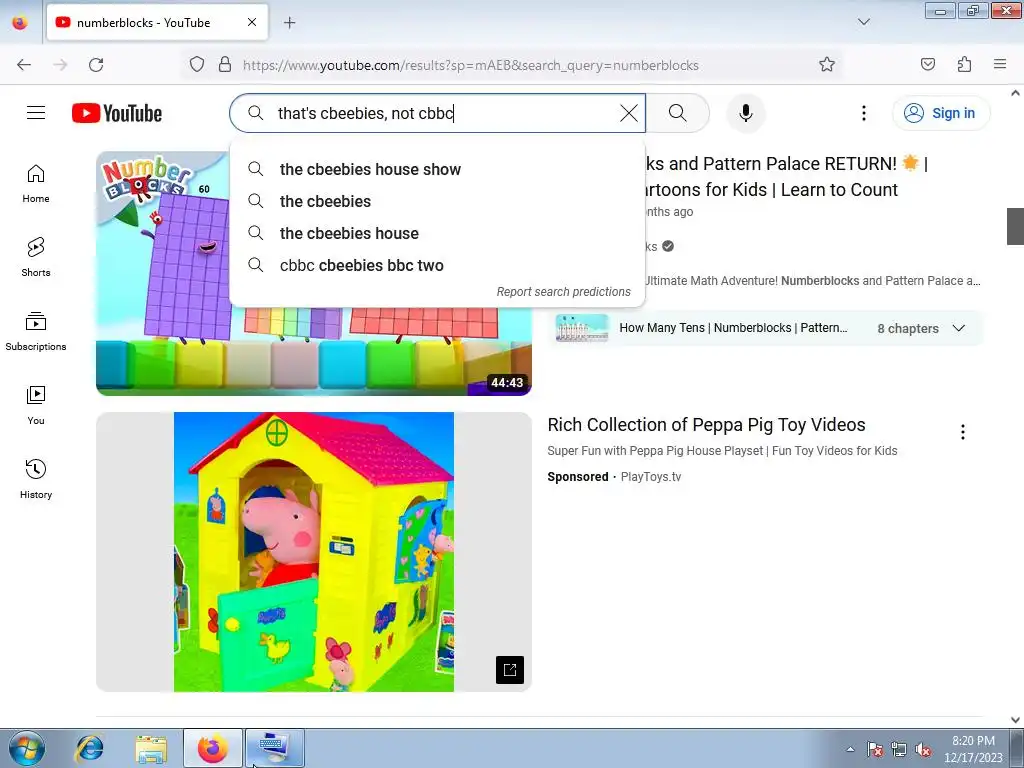The height and width of the screenshot is (768, 1024).
Task: Open History in sidebar
Action: point(36,479)
